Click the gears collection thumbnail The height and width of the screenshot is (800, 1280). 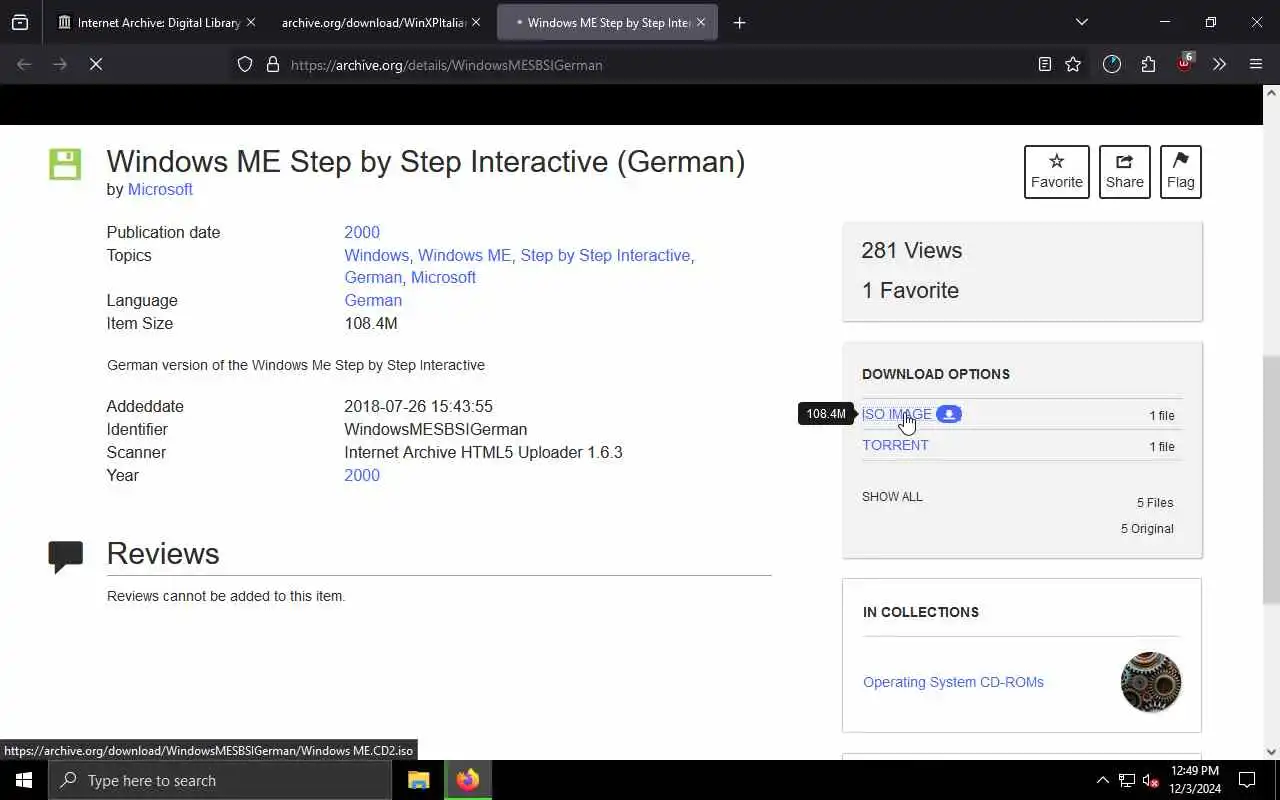point(1151,682)
